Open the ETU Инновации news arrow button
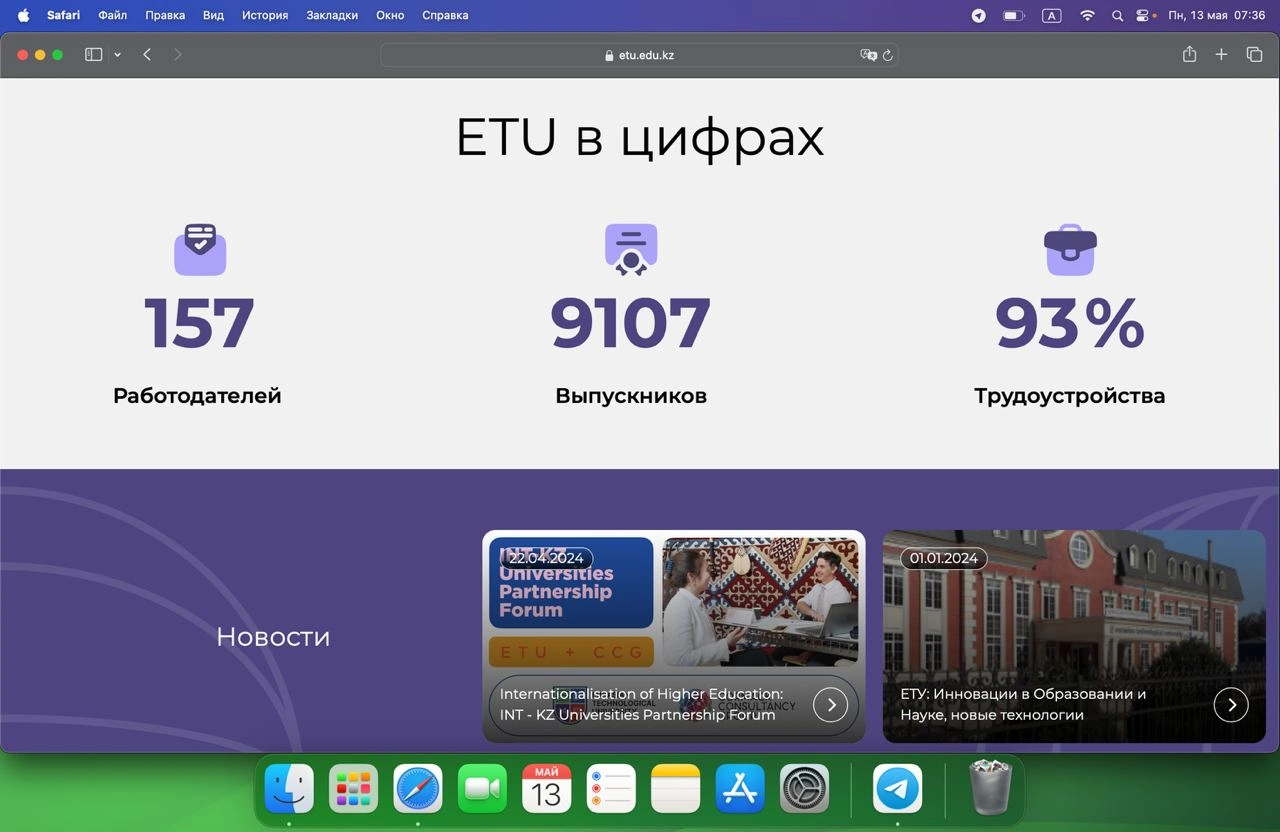This screenshot has width=1280, height=832. [1231, 705]
